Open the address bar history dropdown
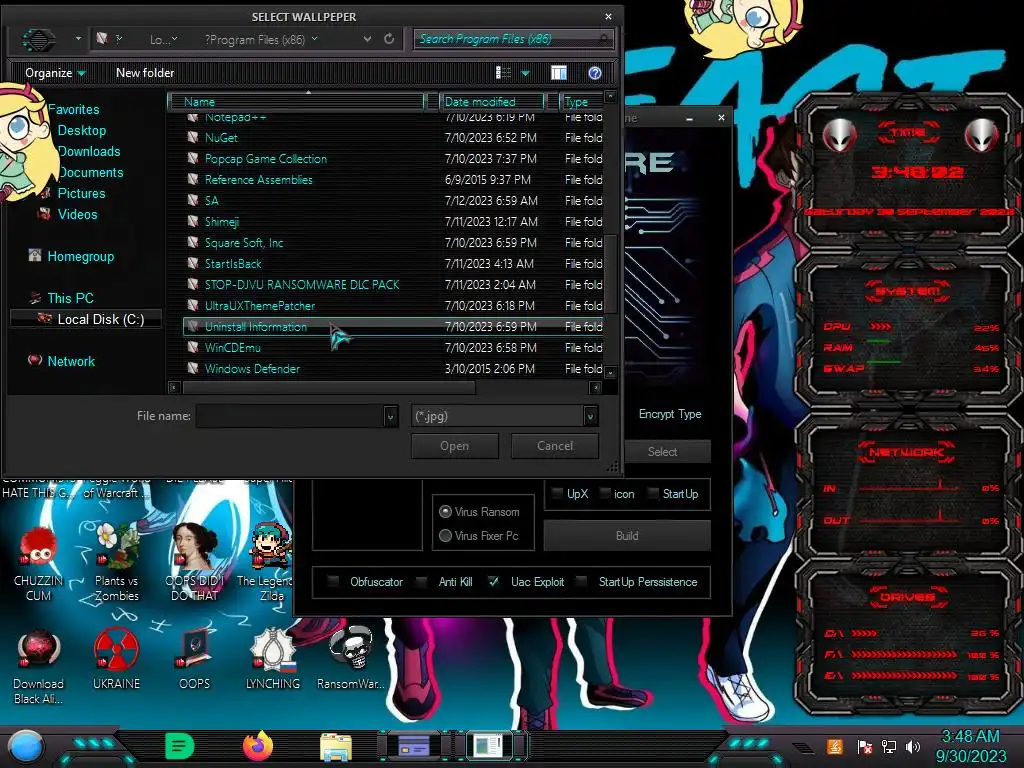 pyautogui.click(x=368, y=39)
